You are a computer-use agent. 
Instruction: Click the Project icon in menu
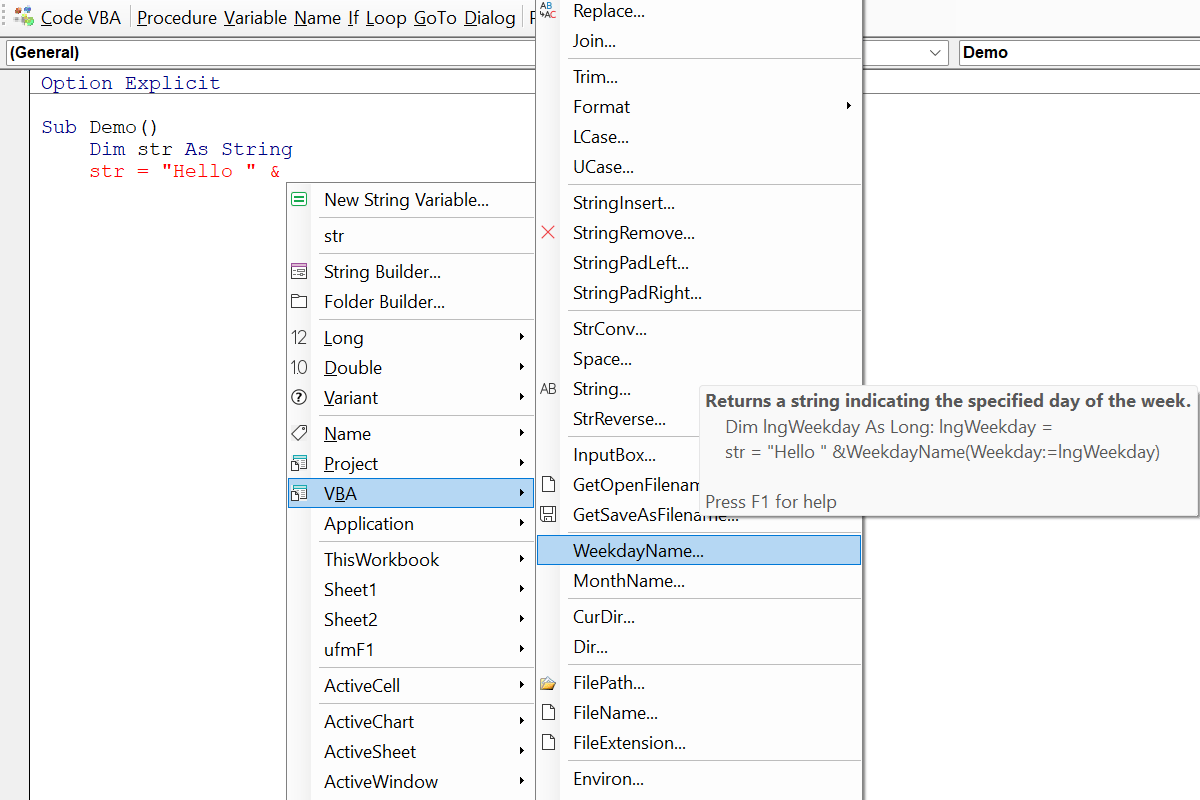[299, 463]
